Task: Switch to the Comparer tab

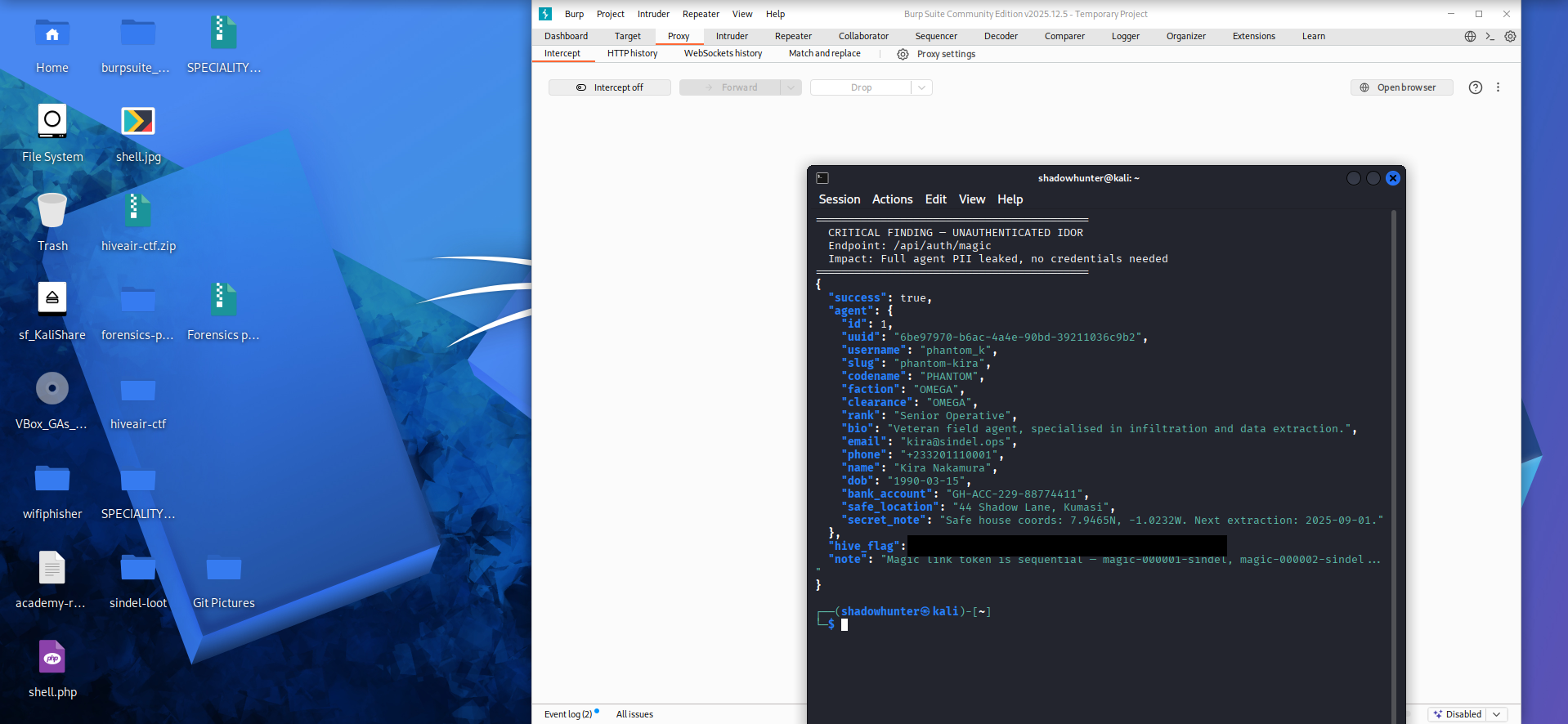Action: pyautogui.click(x=1064, y=36)
